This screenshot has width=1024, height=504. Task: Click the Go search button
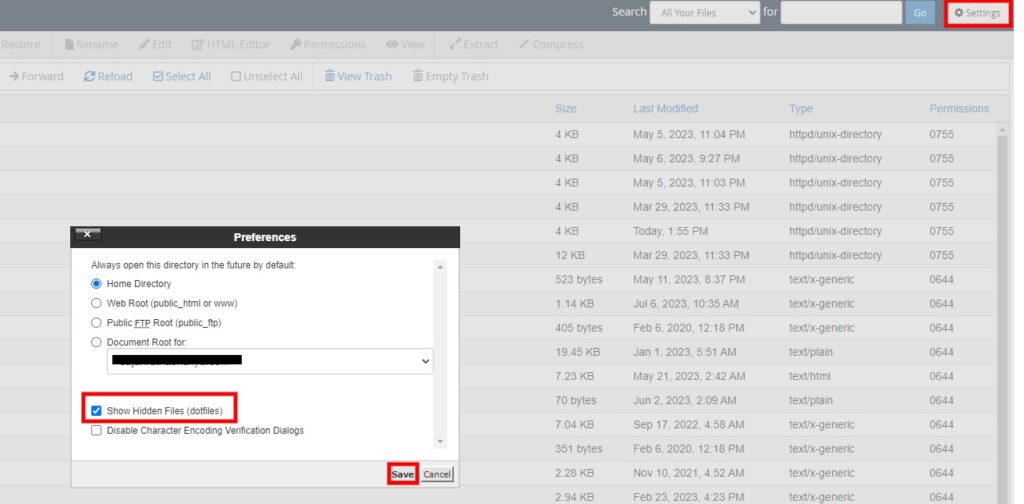tap(920, 13)
